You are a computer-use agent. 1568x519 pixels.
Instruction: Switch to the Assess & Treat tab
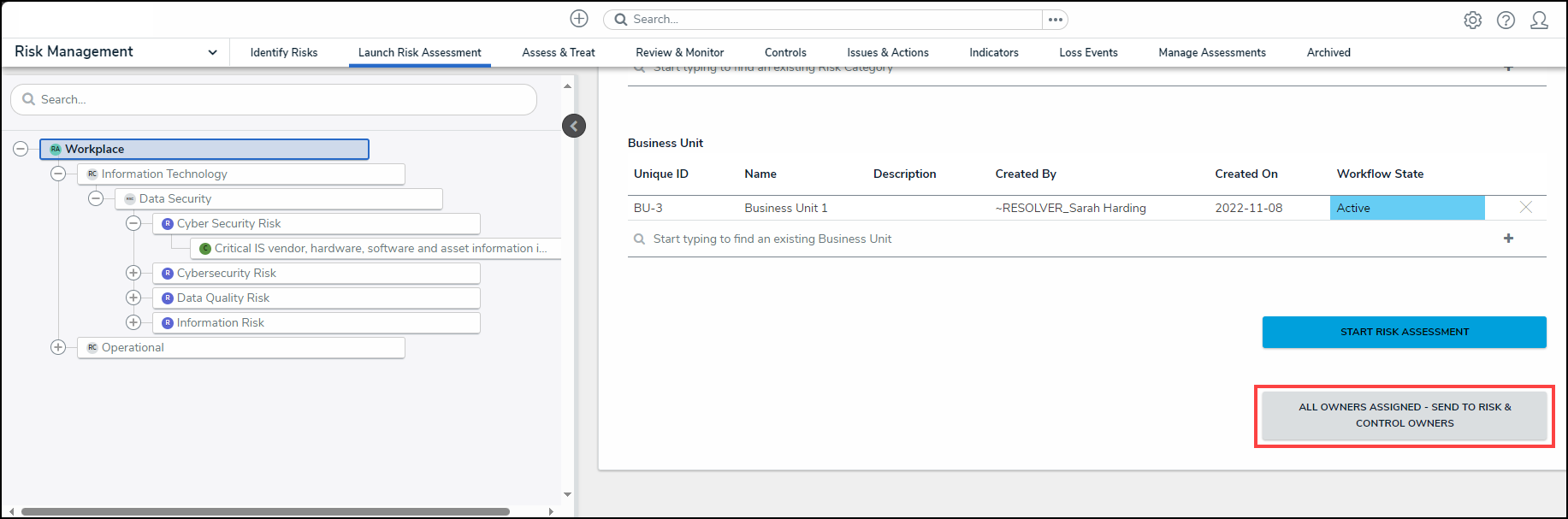click(558, 52)
